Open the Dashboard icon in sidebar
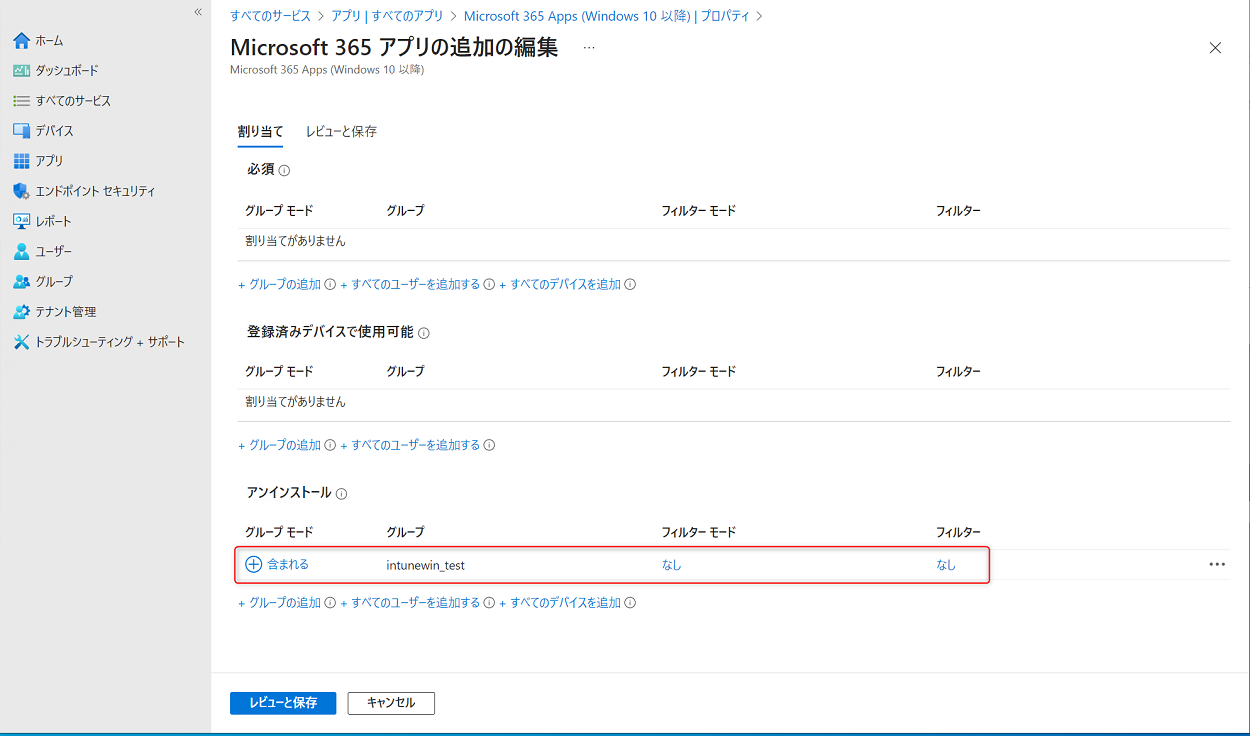Viewport: 1250px width, 736px height. point(22,71)
